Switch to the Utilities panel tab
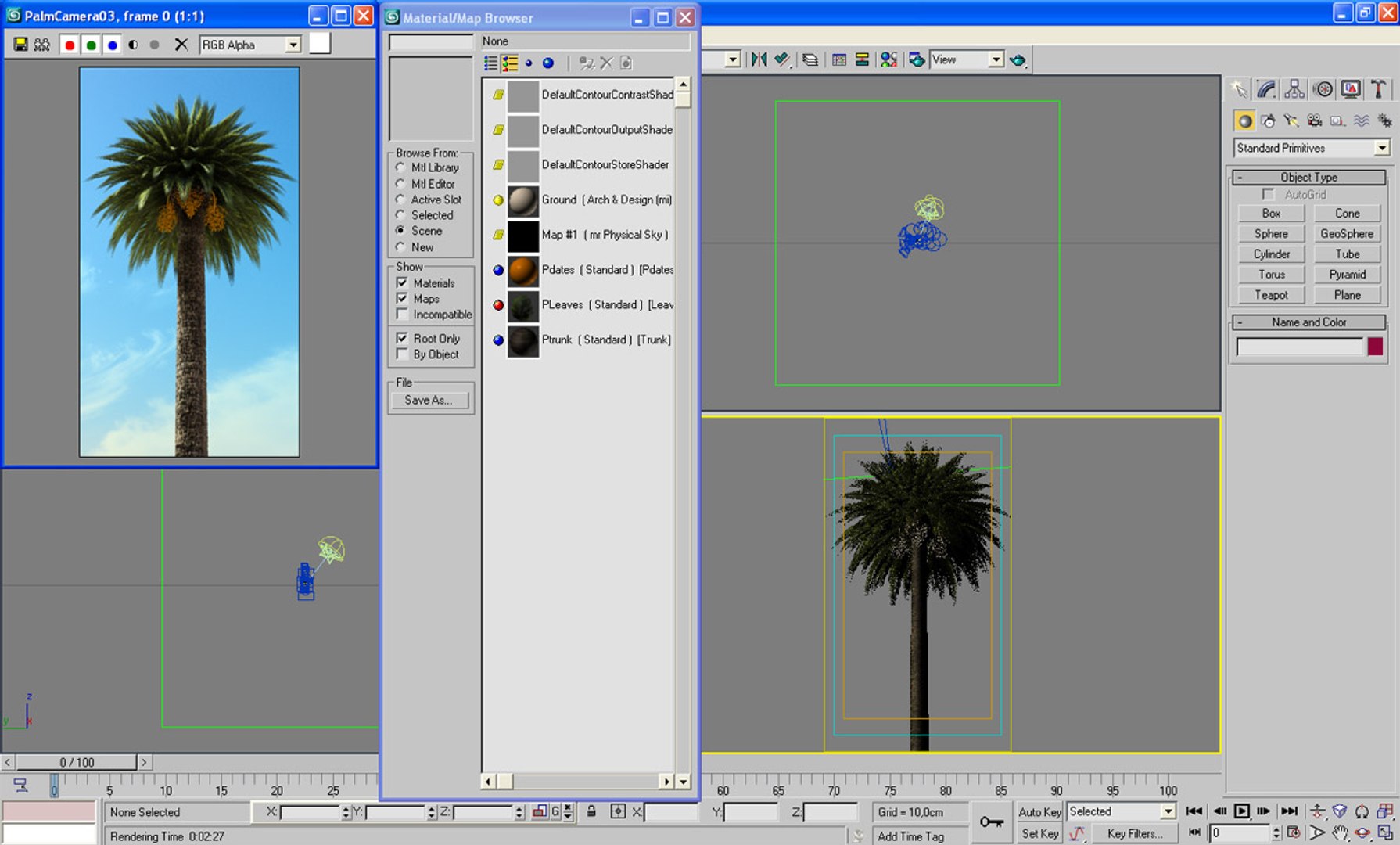Image resolution: width=1400 pixels, height=845 pixels. (1379, 89)
